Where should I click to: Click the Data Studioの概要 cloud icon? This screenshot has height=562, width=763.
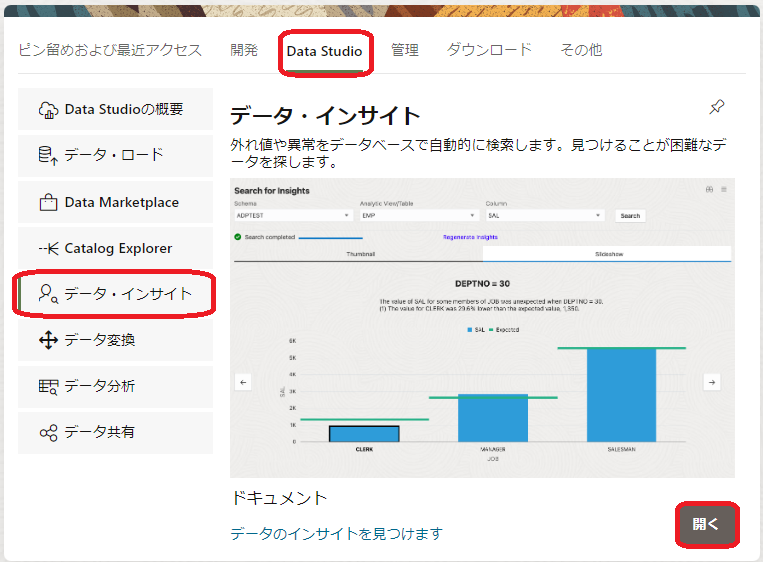pyautogui.click(x=48, y=110)
